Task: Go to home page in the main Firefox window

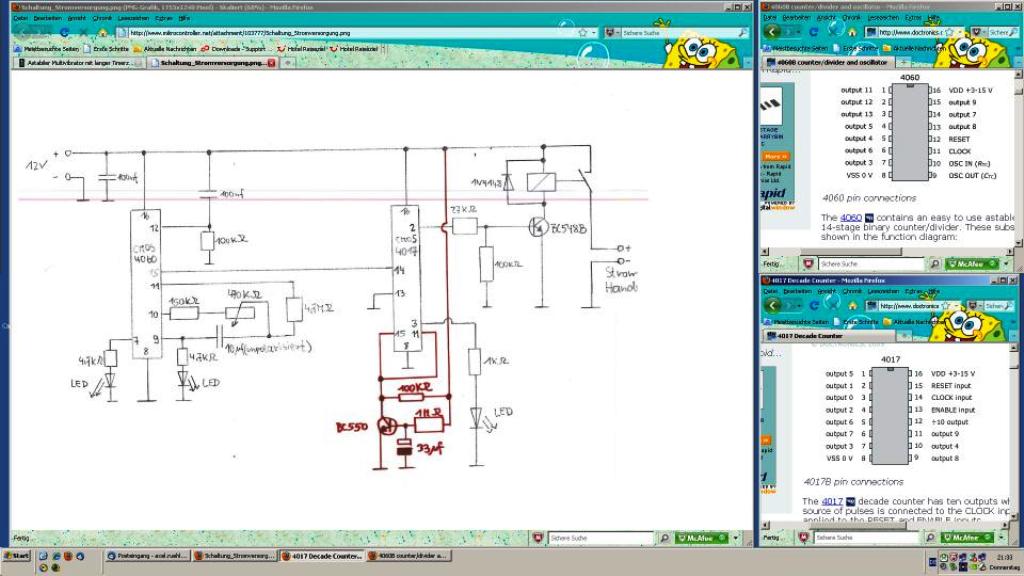Action: pos(103,32)
